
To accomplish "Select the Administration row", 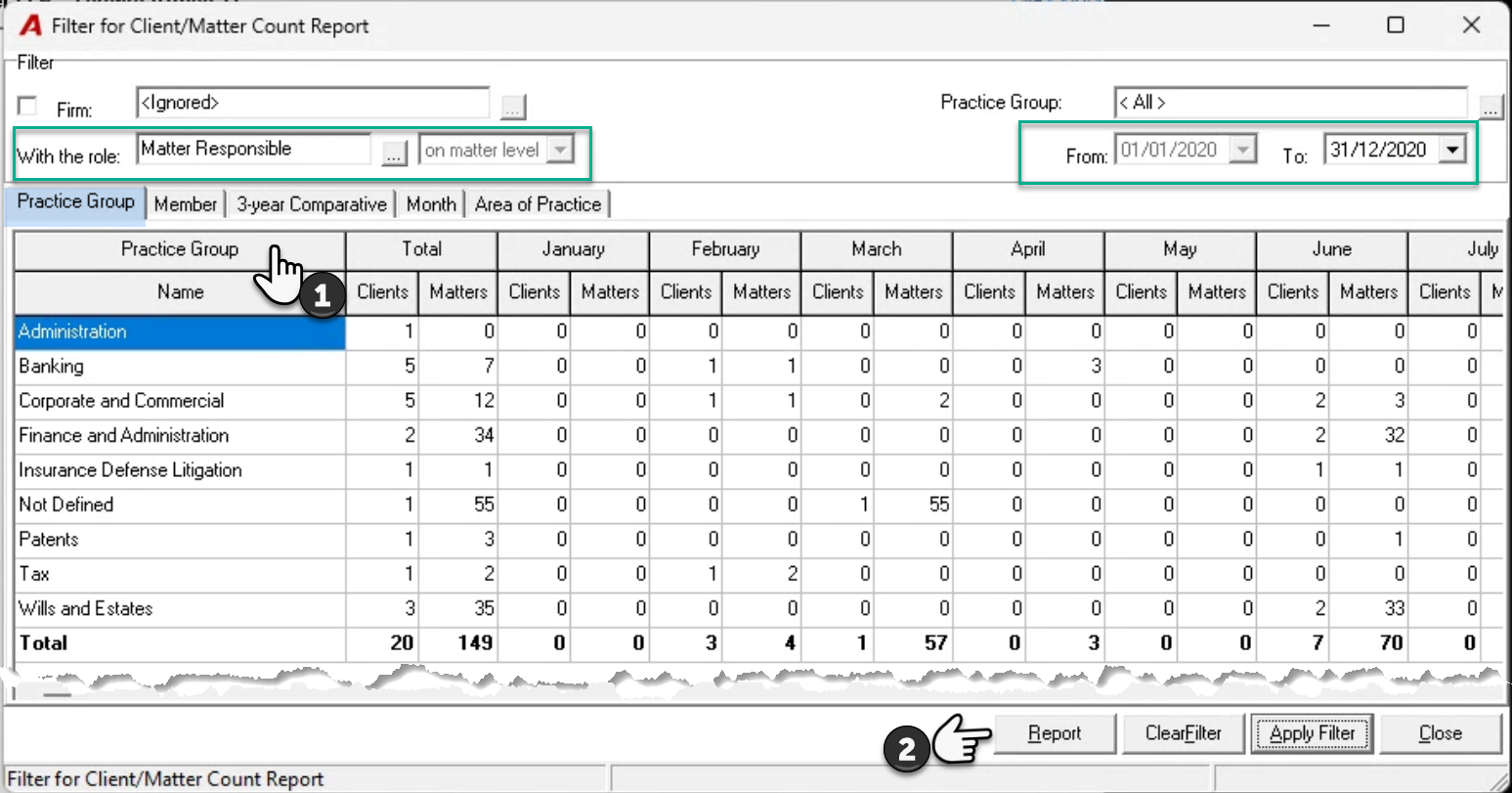I will [x=180, y=332].
